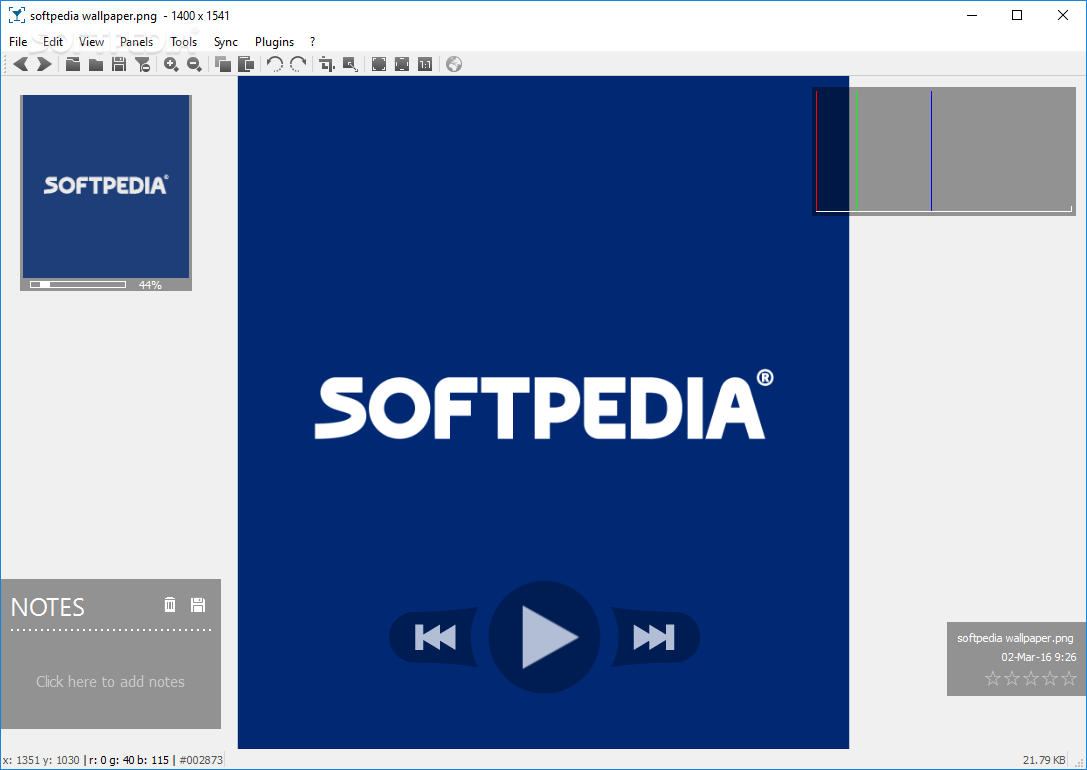Open the Tools menu
The image size is (1087, 770).
click(x=184, y=42)
